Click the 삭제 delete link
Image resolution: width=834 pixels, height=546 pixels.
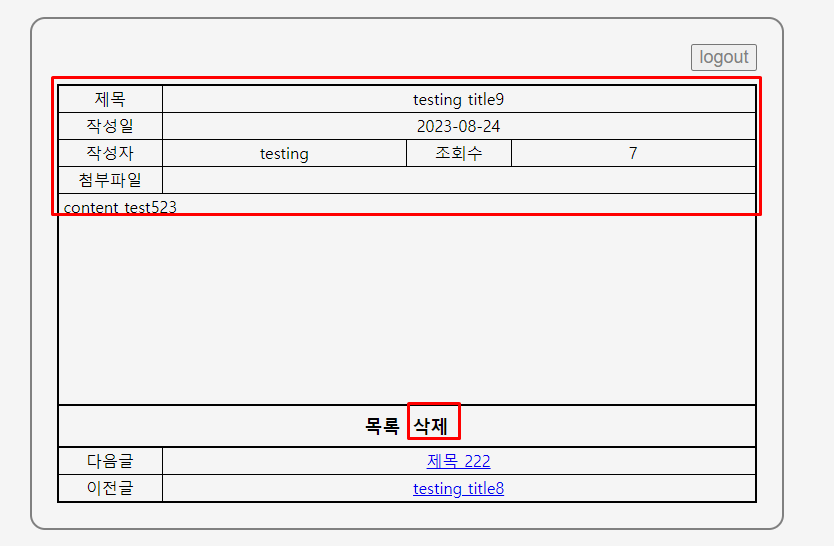(x=431, y=426)
